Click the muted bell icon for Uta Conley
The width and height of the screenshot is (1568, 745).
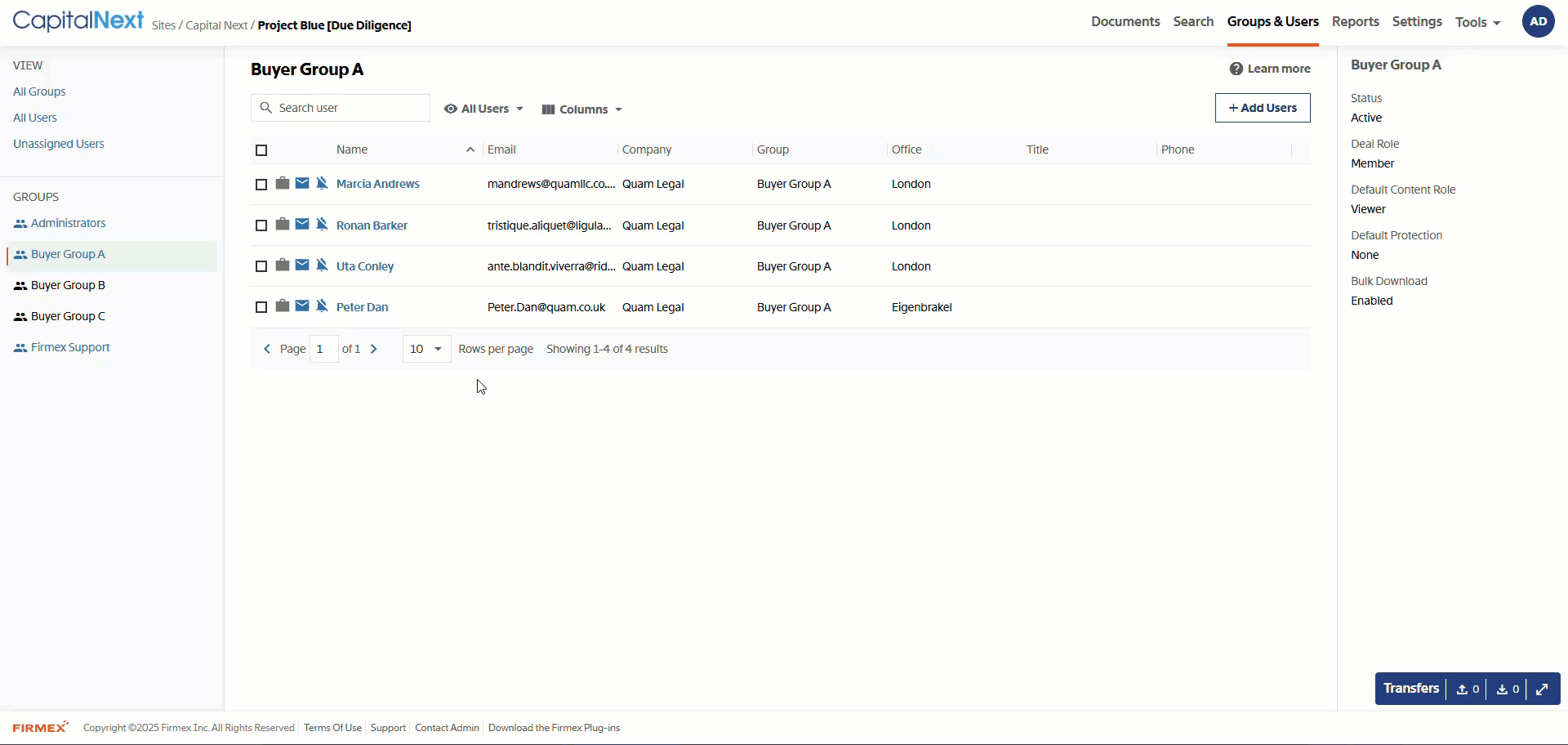(322, 265)
